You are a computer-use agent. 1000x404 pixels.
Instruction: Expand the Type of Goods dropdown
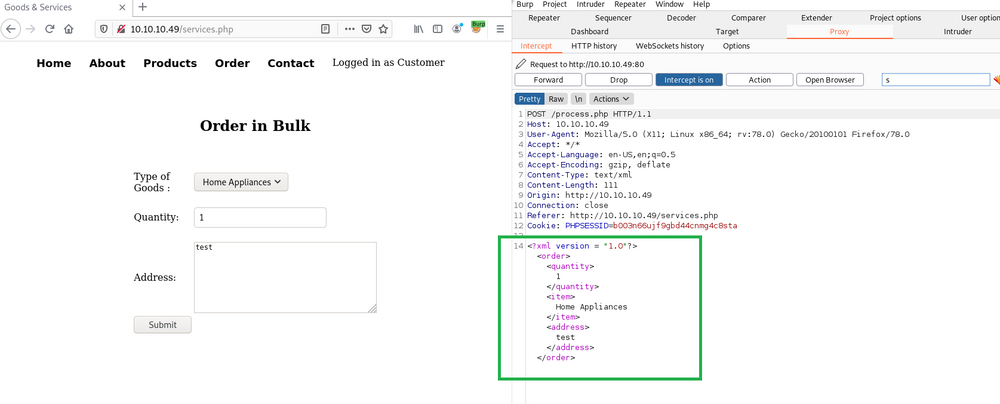point(241,182)
